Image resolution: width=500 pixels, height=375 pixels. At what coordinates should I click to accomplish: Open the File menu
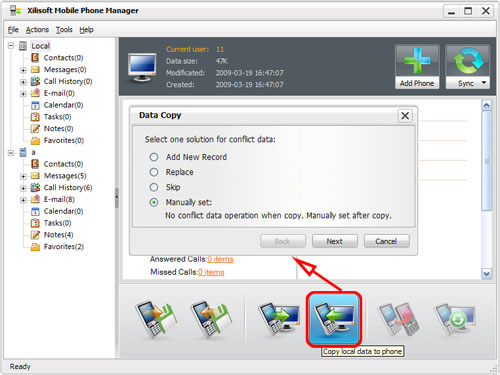tap(13, 30)
